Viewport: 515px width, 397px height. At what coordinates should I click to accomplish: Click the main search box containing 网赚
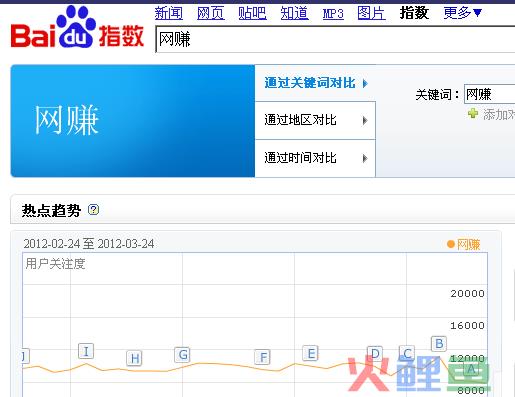(x=335, y=40)
